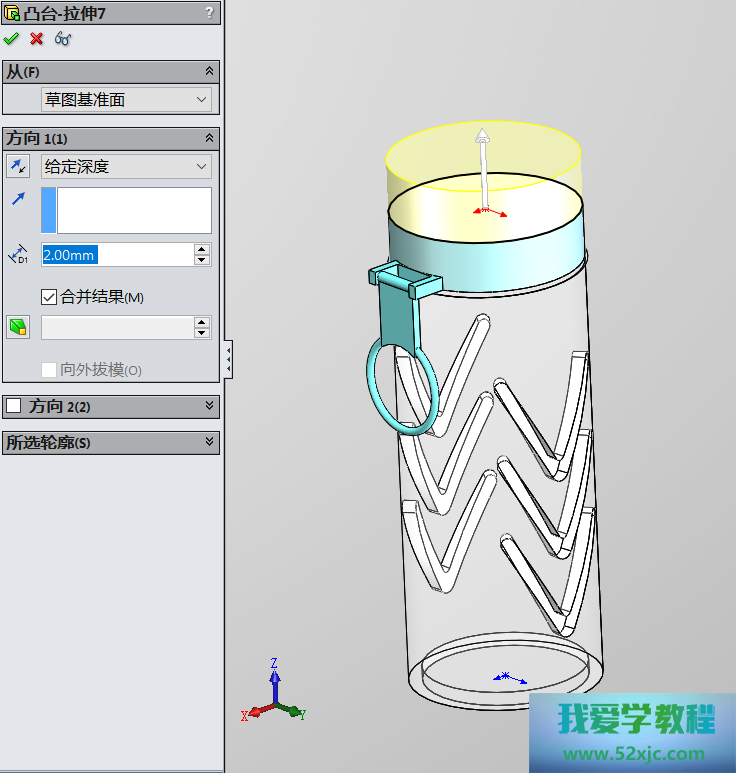736x773 pixels.
Task: Open help for Boss-Extrude panel
Action: [x=208, y=12]
